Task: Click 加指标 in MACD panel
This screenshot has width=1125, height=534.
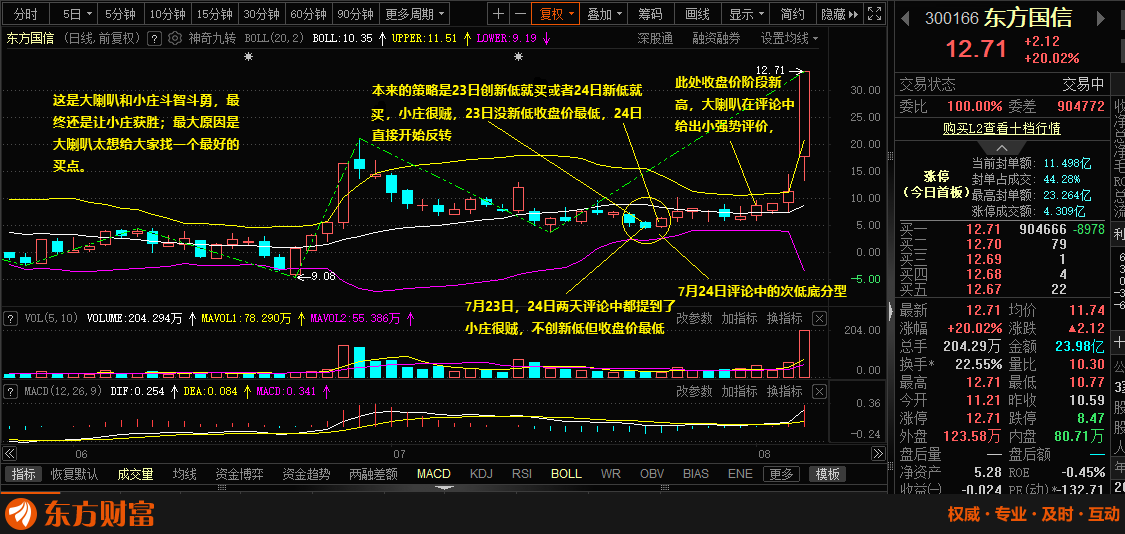Action: pos(739,391)
